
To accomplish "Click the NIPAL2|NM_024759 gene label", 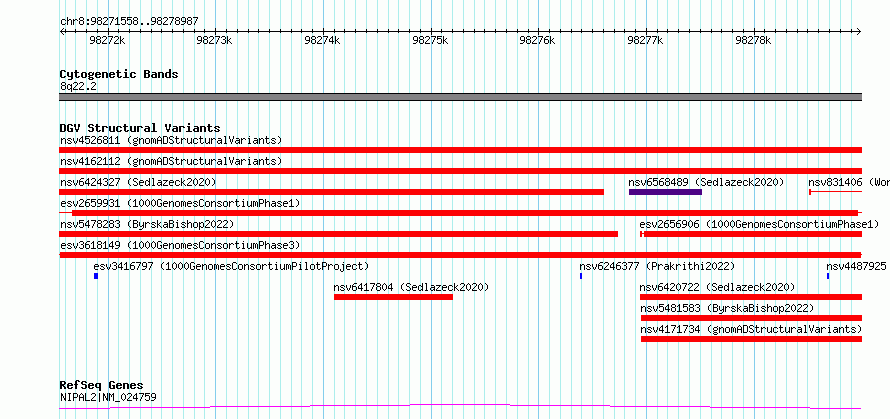I will click(x=108, y=397).
